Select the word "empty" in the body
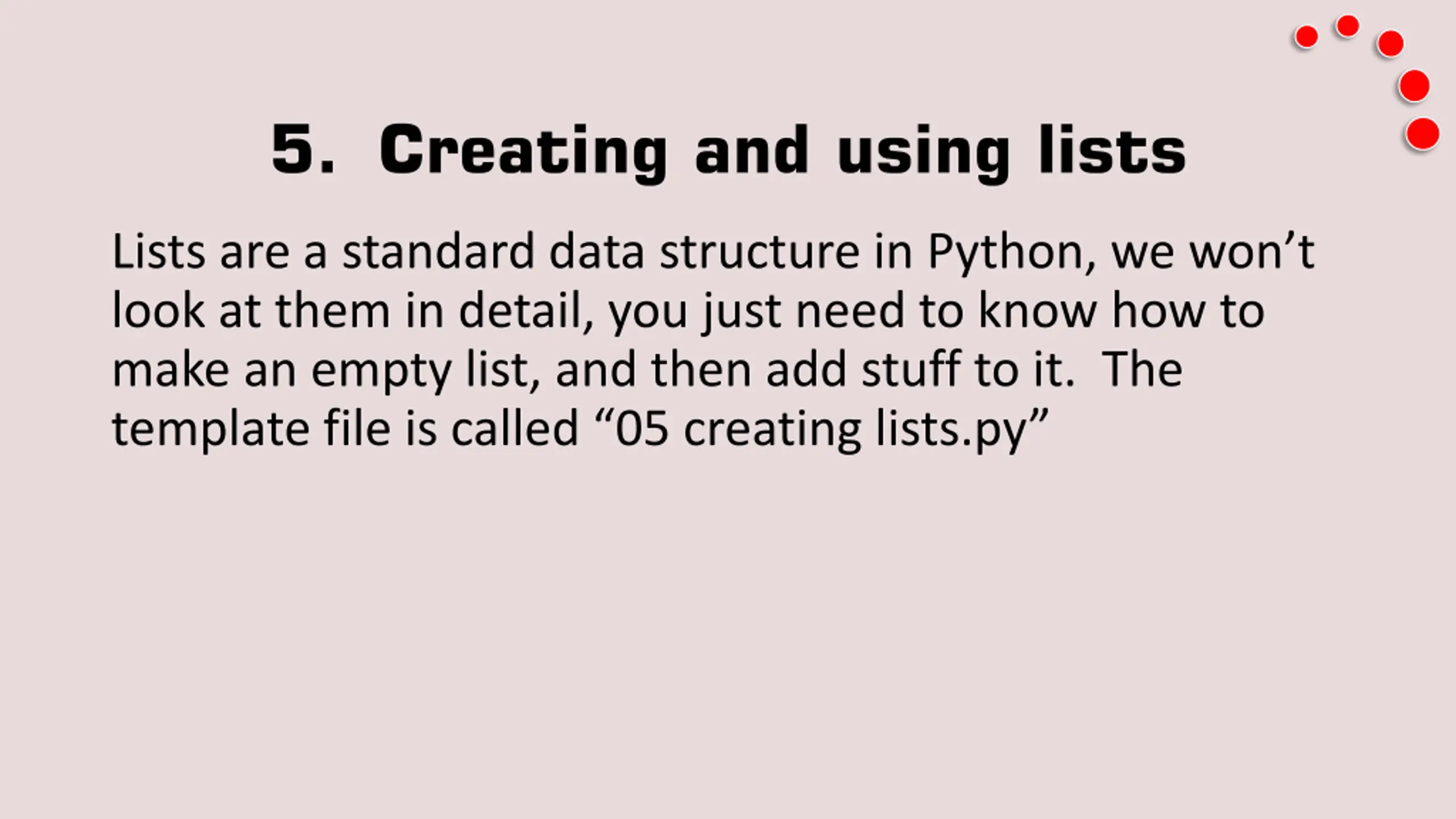The width and height of the screenshot is (1456, 819). (381, 371)
